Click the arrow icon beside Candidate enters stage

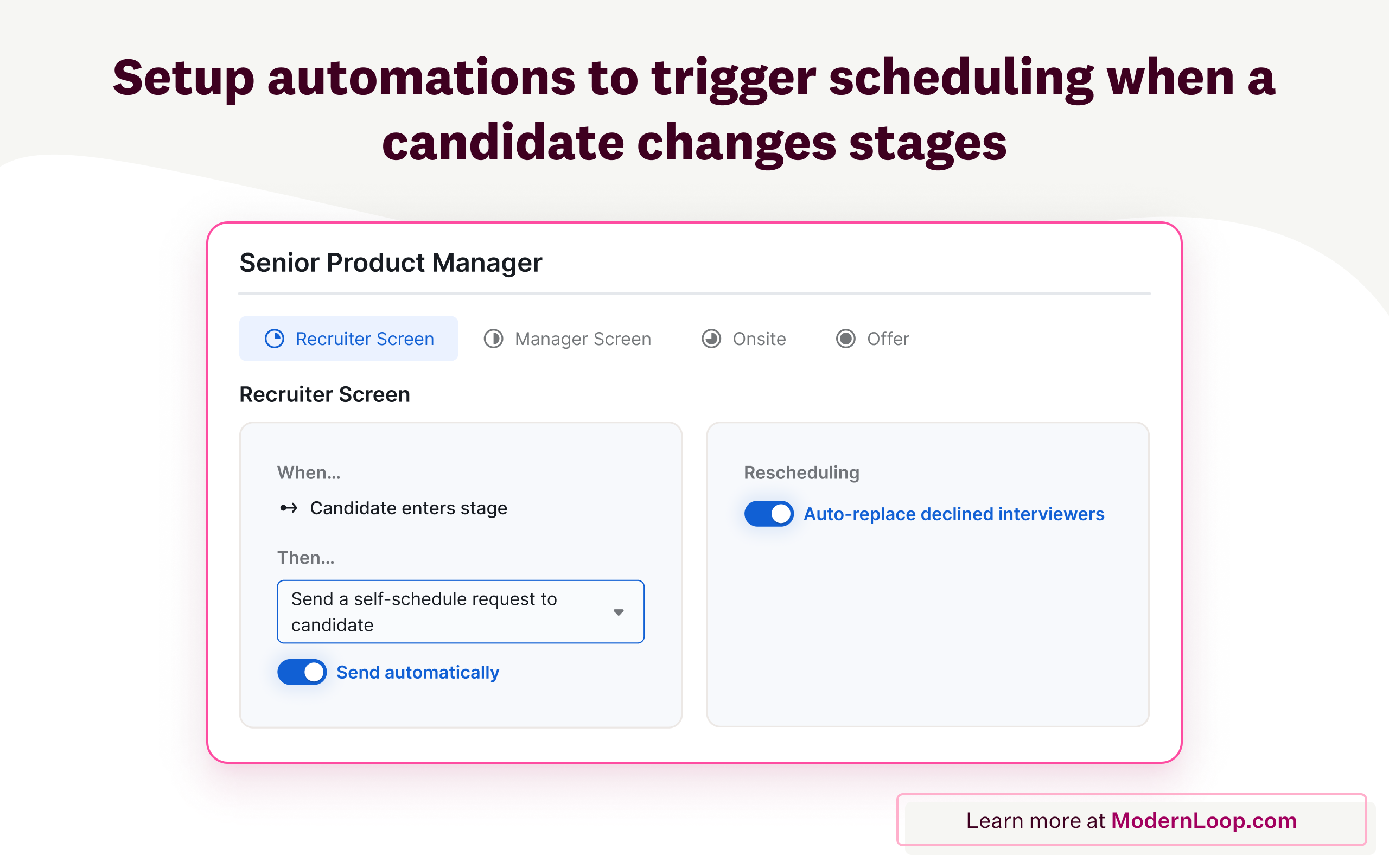(289, 508)
